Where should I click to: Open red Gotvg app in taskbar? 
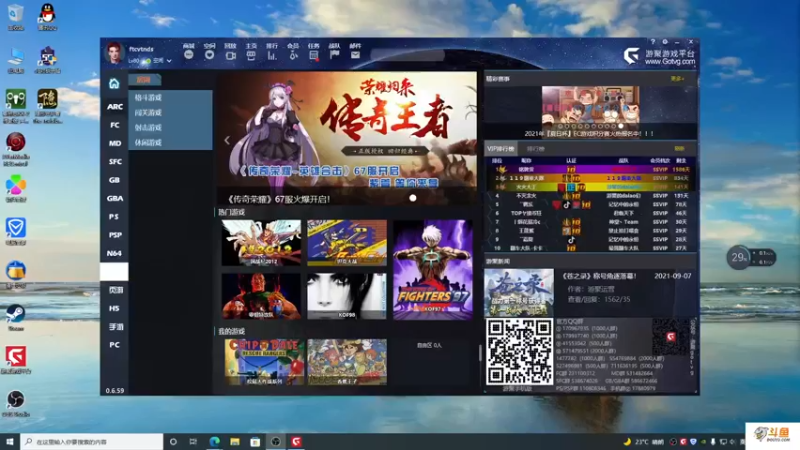(x=296, y=441)
